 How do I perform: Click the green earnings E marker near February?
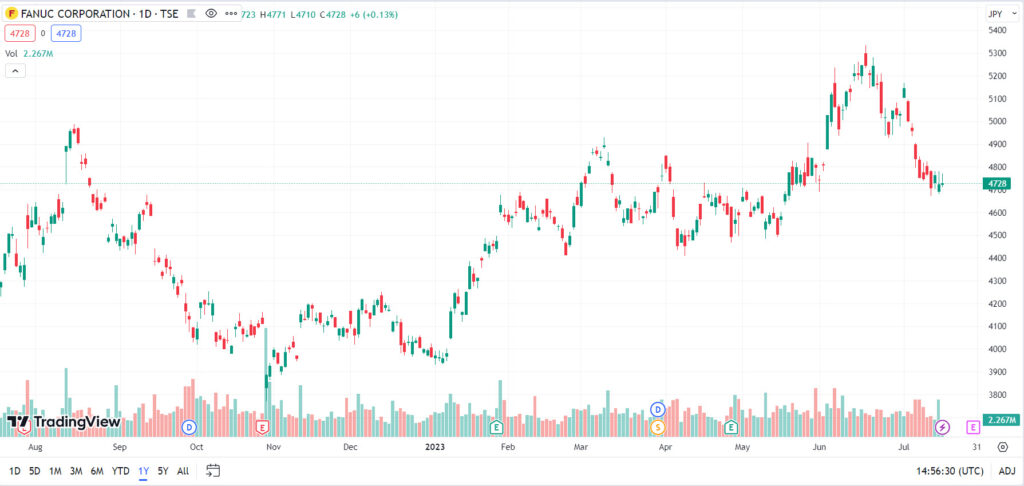[x=497, y=427]
